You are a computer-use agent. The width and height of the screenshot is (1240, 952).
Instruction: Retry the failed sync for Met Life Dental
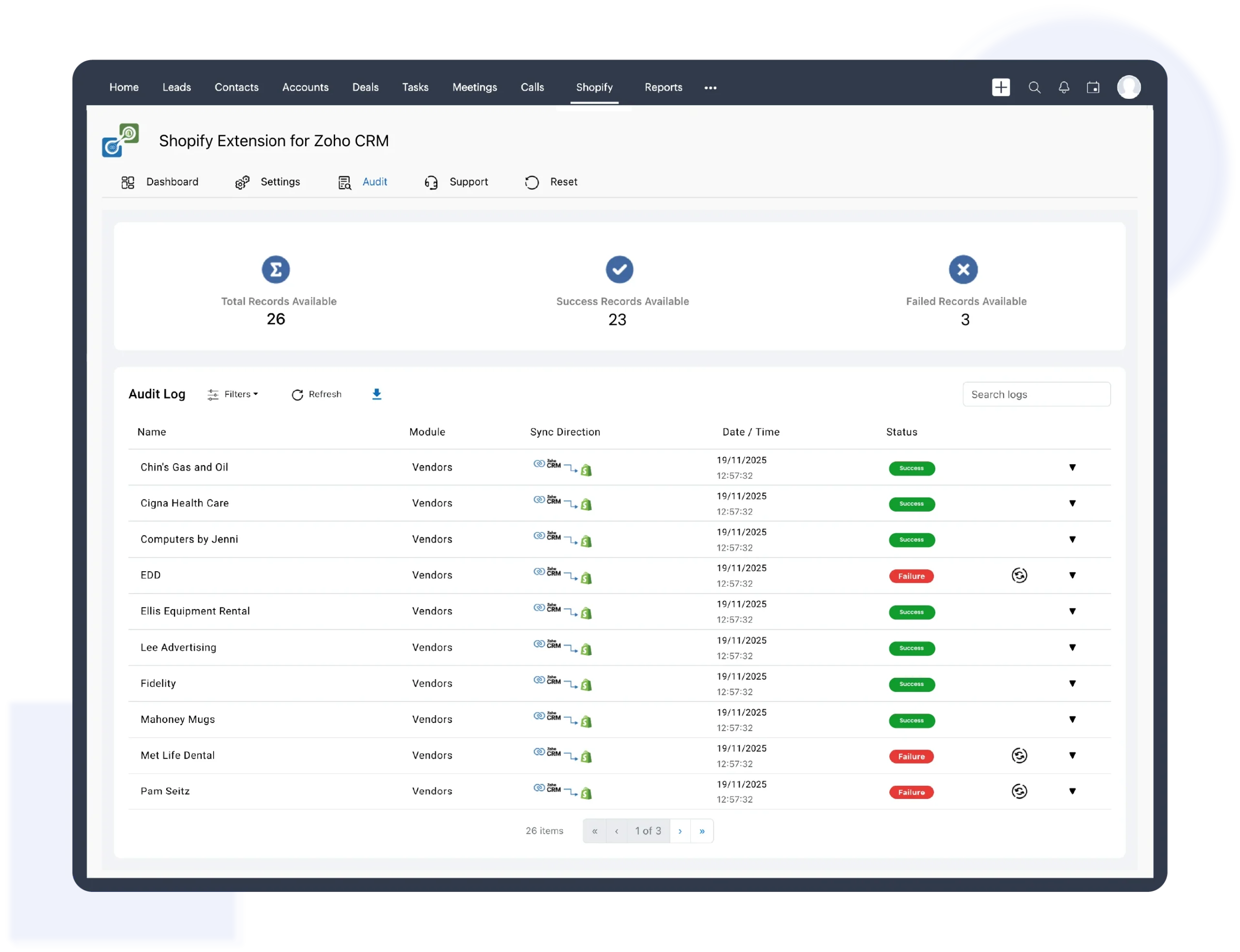pyautogui.click(x=1020, y=755)
